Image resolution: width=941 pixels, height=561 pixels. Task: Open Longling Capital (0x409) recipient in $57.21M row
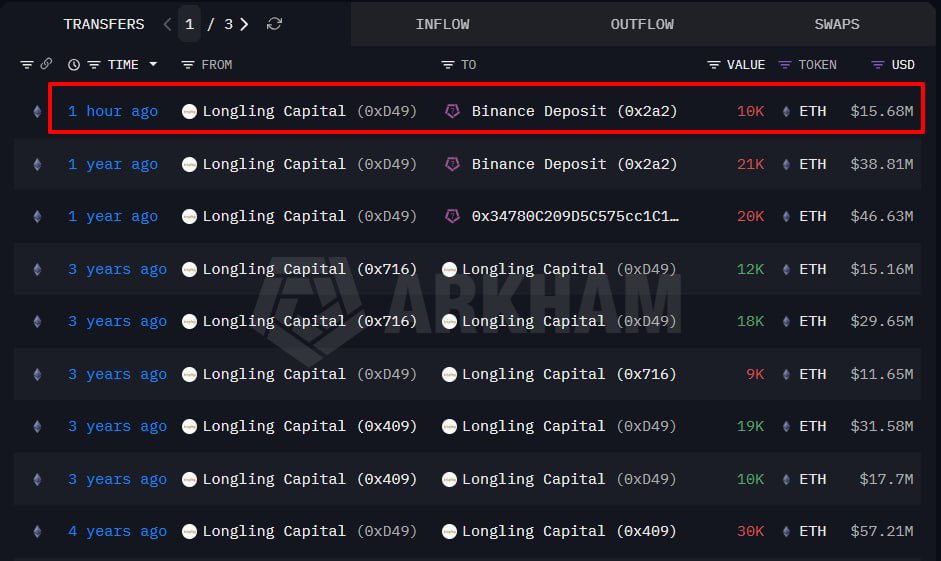pos(569,532)
